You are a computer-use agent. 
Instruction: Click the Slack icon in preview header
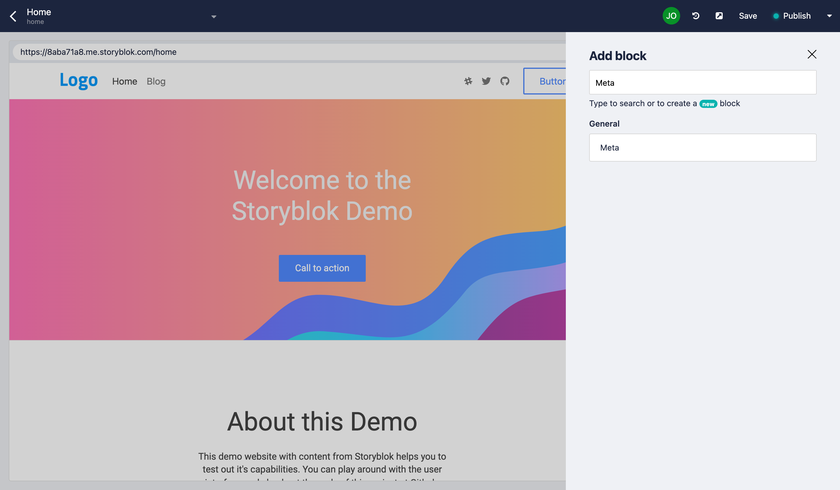[468, 81]
